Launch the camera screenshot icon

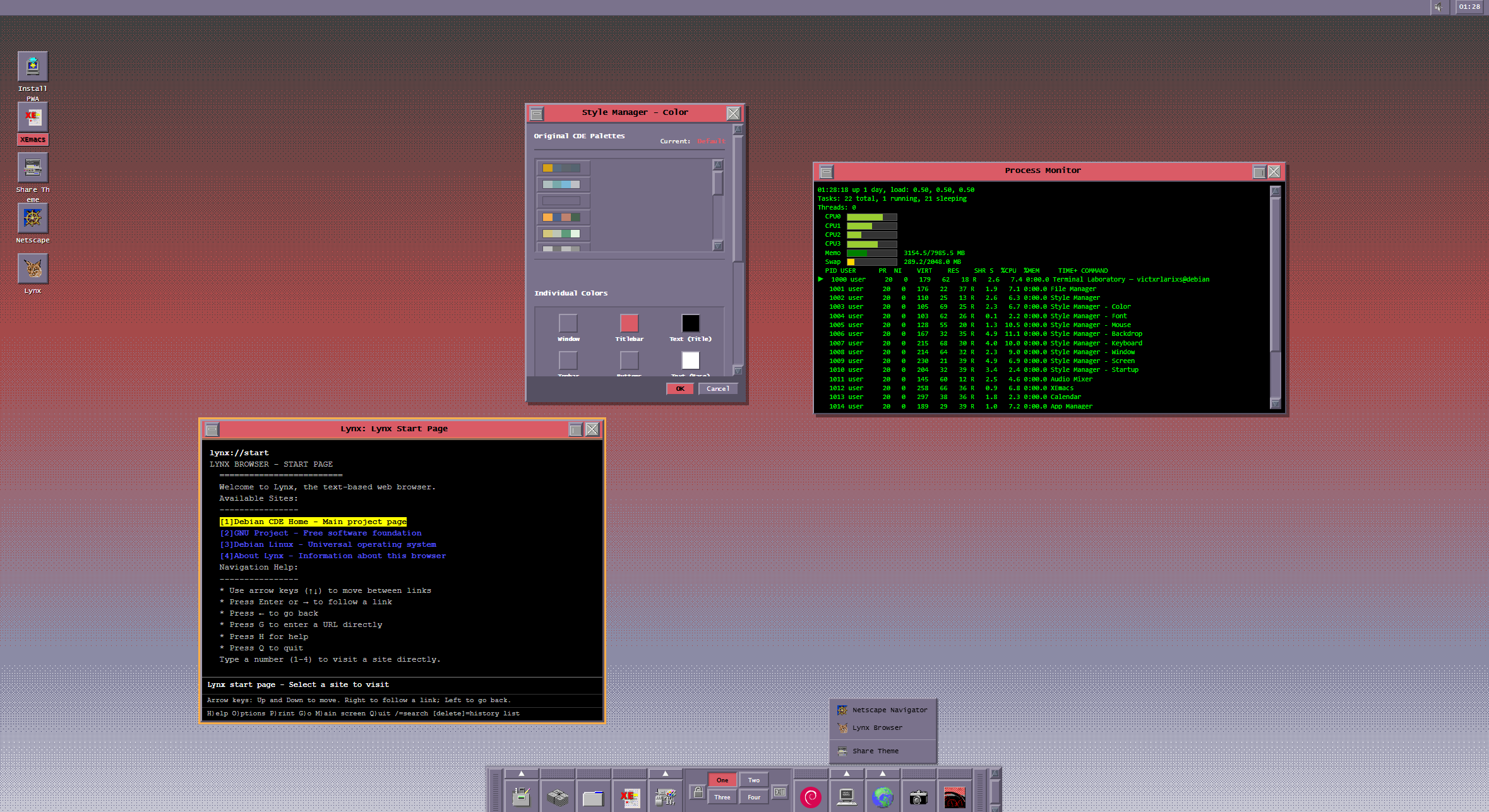point(918,797)
